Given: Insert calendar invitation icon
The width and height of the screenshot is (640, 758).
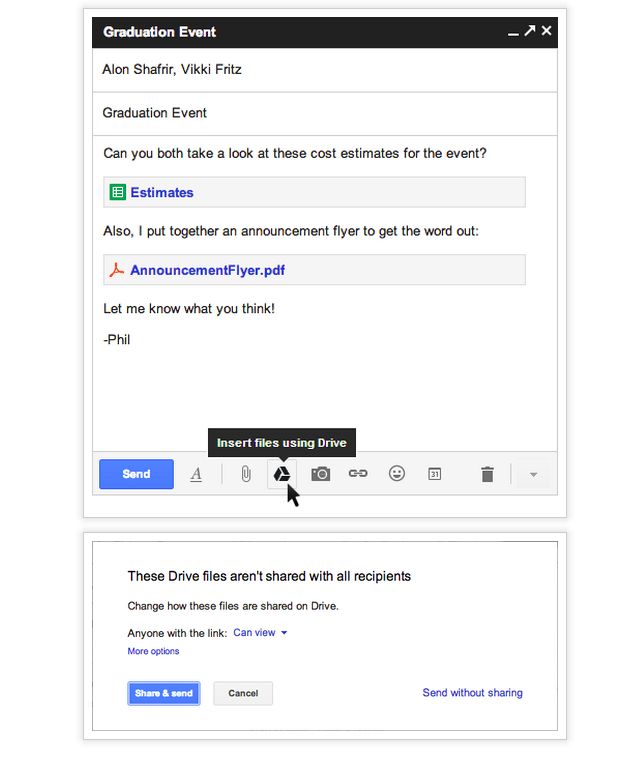Looking at the screenshot, I should click(x=435, y=474).
